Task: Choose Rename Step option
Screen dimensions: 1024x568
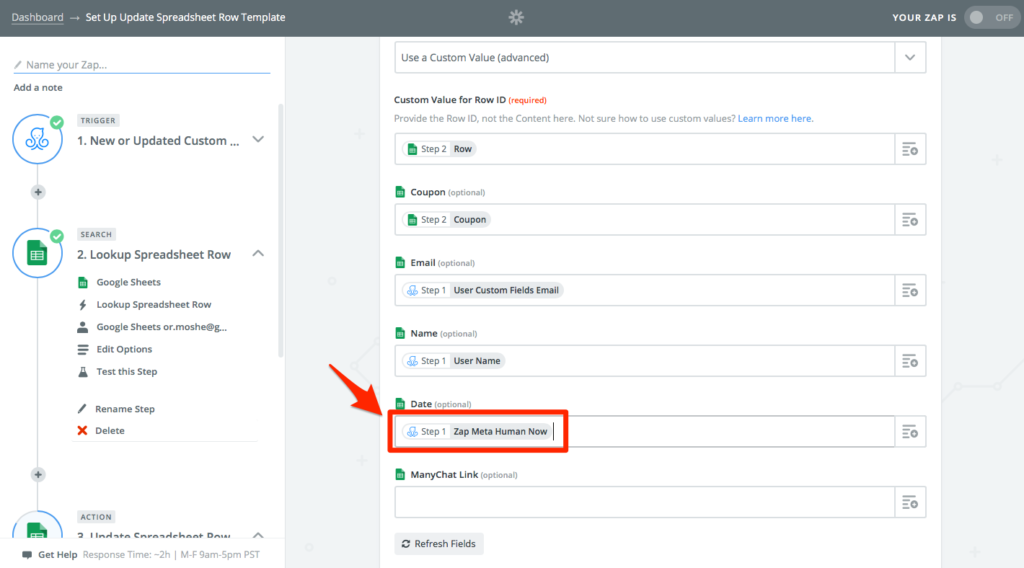Action: (x=125, y=409)
